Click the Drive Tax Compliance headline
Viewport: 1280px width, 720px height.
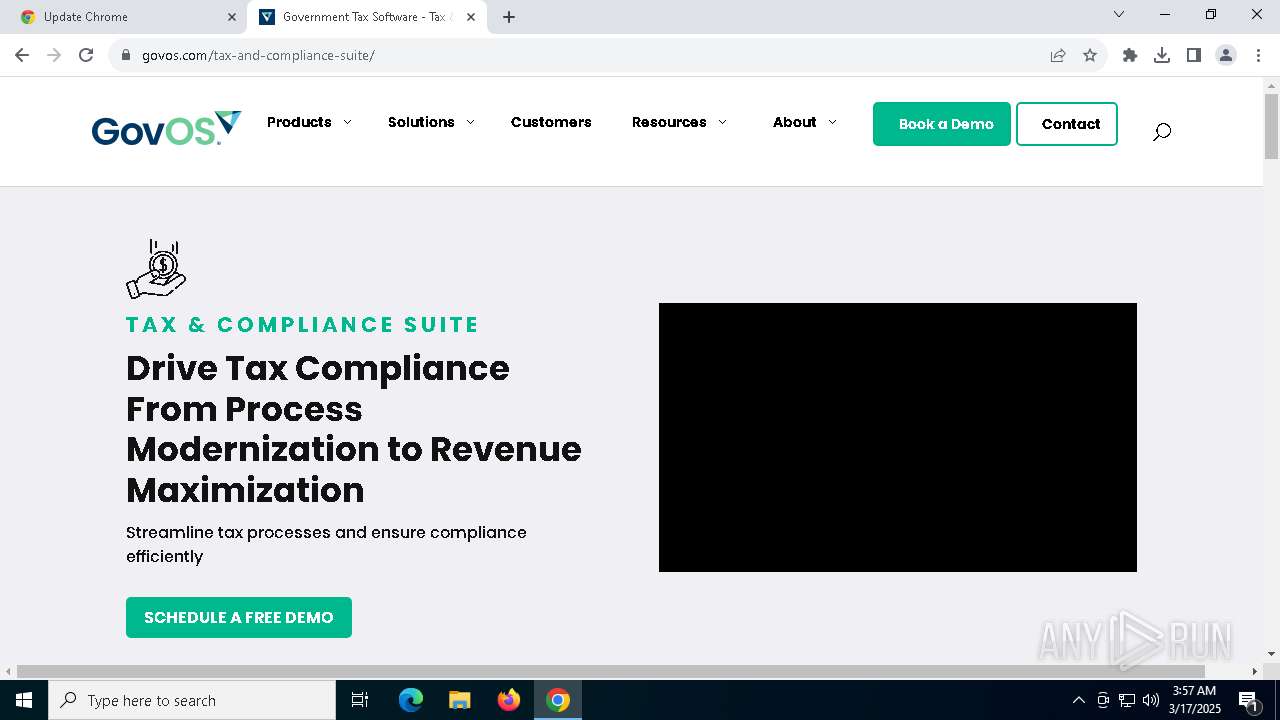[354, 429]
